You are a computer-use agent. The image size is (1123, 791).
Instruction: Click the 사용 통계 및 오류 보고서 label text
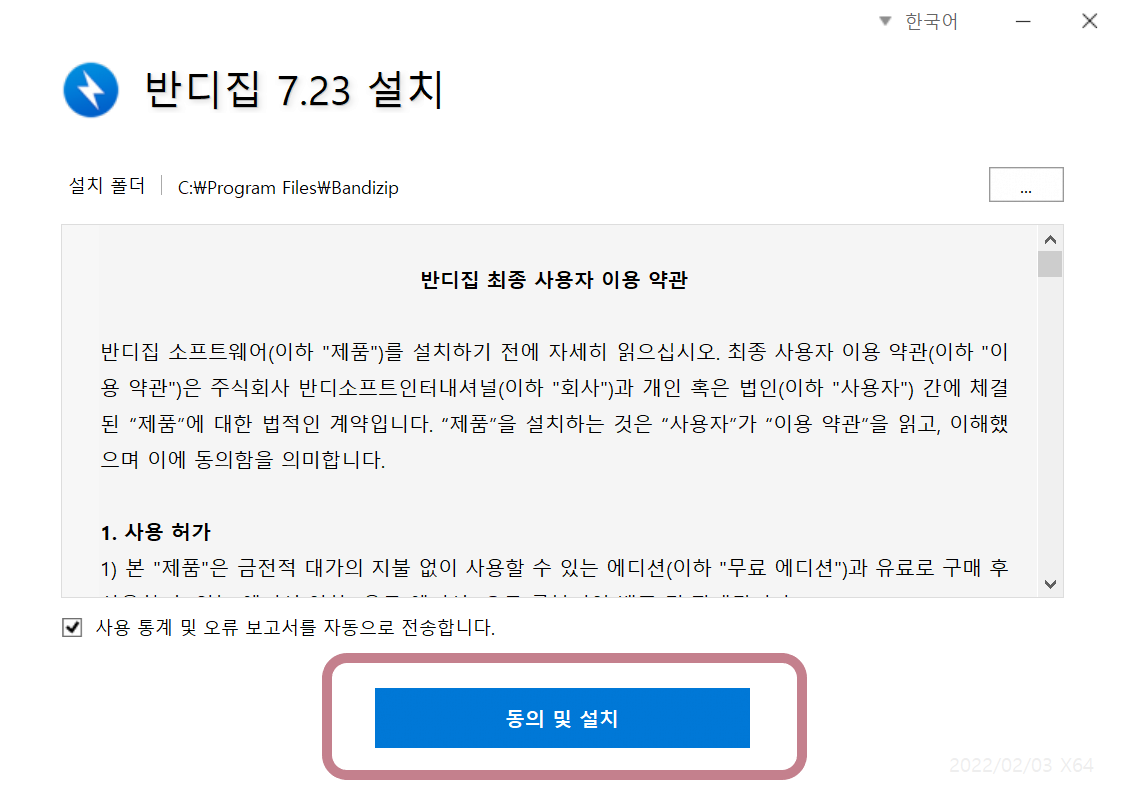pyautogui.click(x=294, y=628)
